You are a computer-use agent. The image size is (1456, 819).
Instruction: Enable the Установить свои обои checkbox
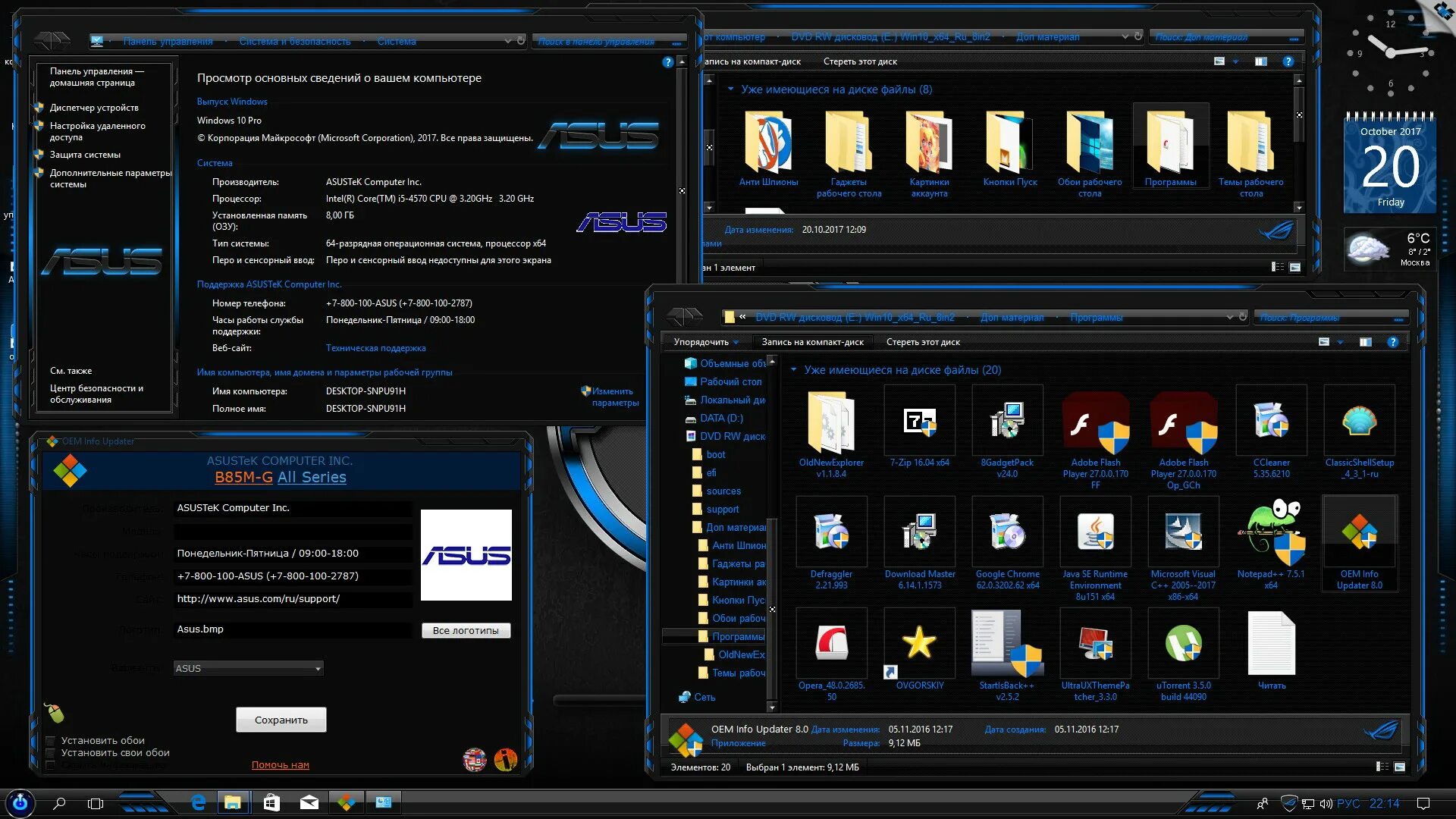coord(51,753)
